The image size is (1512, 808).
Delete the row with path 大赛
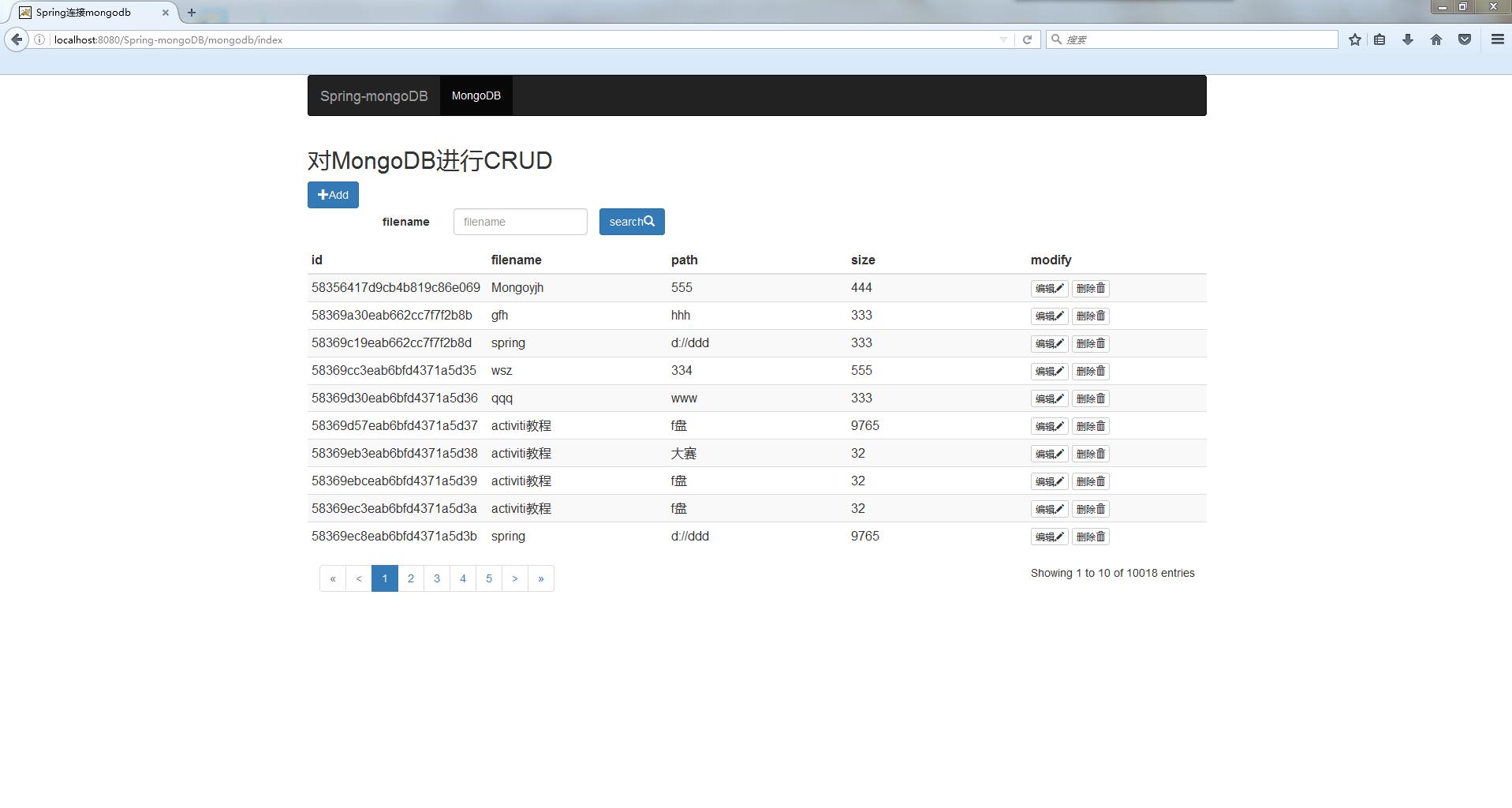1091,454
